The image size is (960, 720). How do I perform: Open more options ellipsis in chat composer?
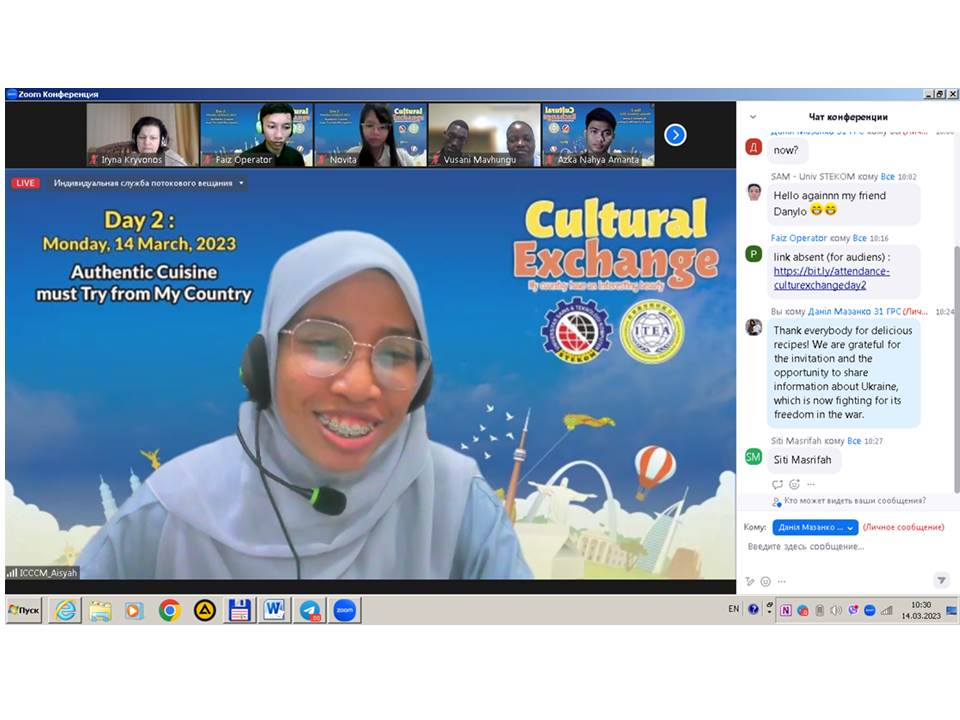(782, 582)
